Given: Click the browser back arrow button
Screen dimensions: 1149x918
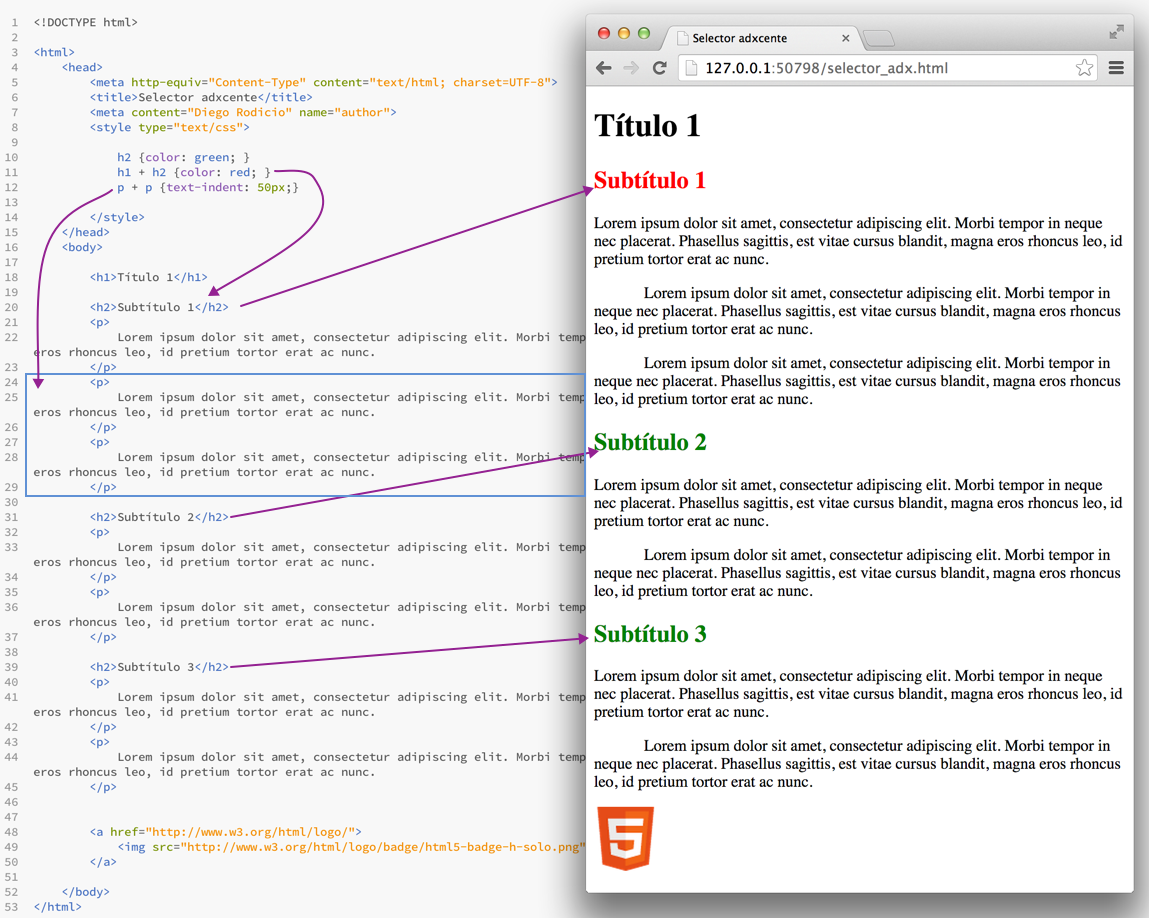Looking at the screenshot, I should tap(604, 68).
